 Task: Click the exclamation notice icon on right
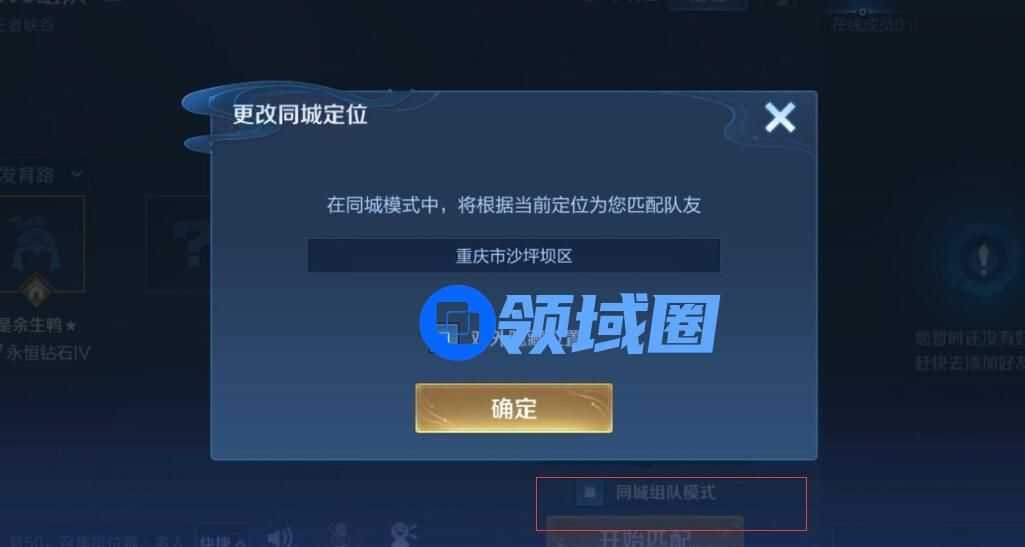coord(983,260)
